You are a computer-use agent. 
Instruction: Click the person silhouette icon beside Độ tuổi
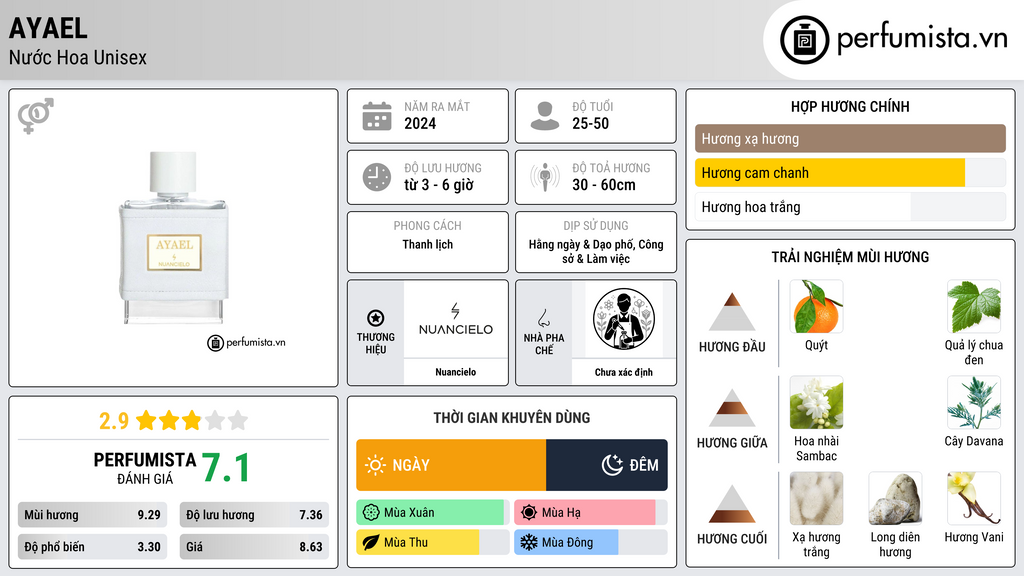tap(545, 116)
